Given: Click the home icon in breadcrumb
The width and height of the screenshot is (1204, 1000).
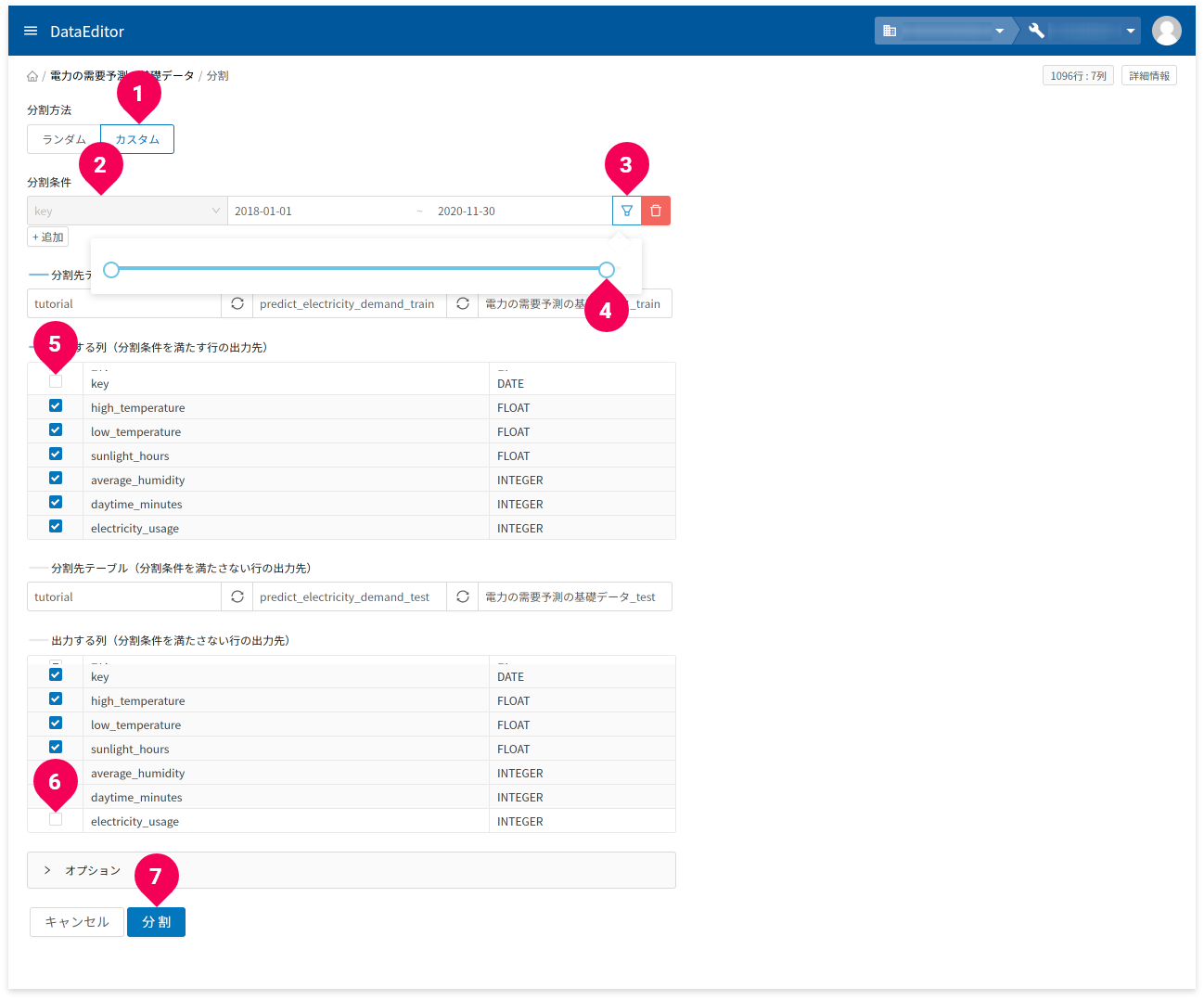Looking at the screenshot, I should click(32, 76).
